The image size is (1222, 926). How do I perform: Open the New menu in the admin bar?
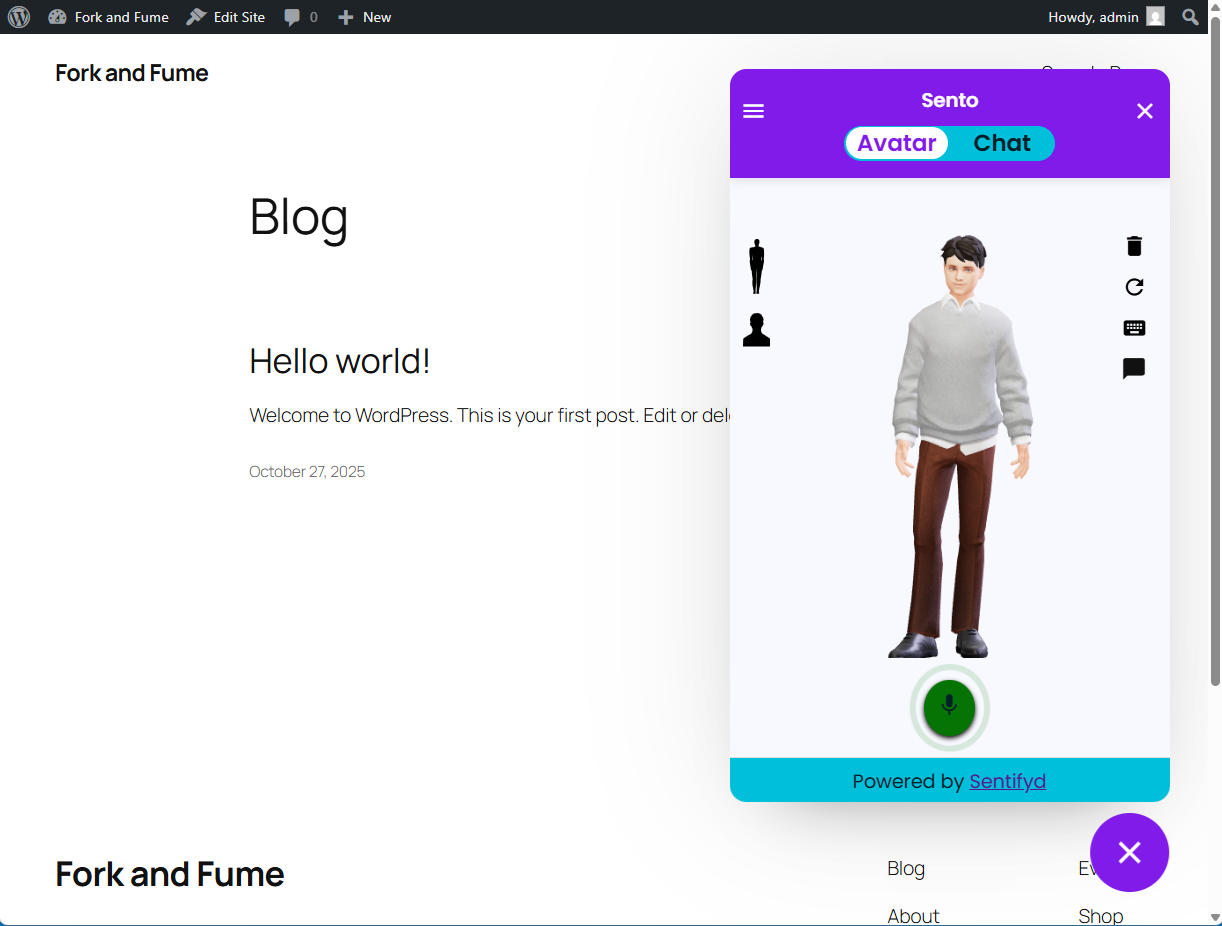pos(364,16)
